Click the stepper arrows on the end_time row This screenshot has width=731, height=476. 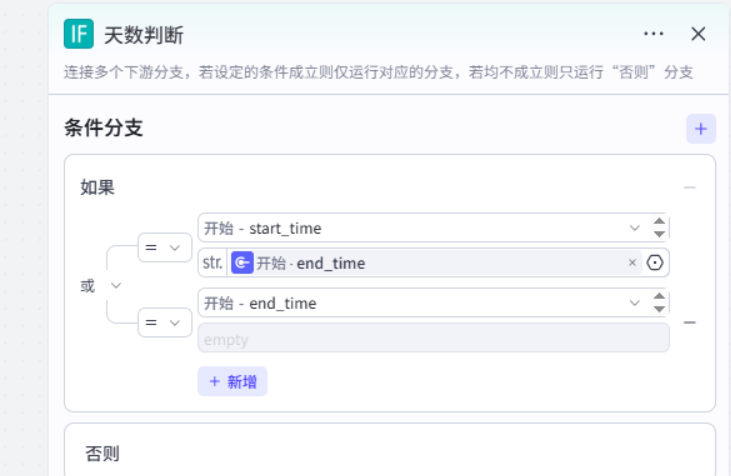pos(658,303)
